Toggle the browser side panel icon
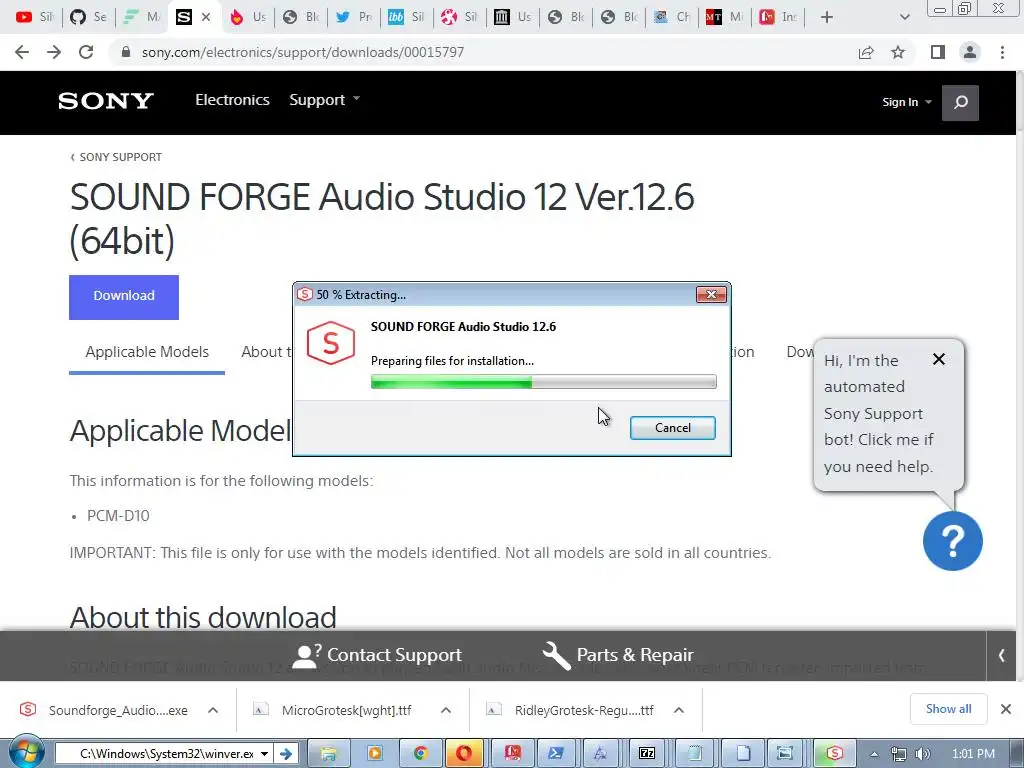Screen dimensions: 1024x768 938,52
